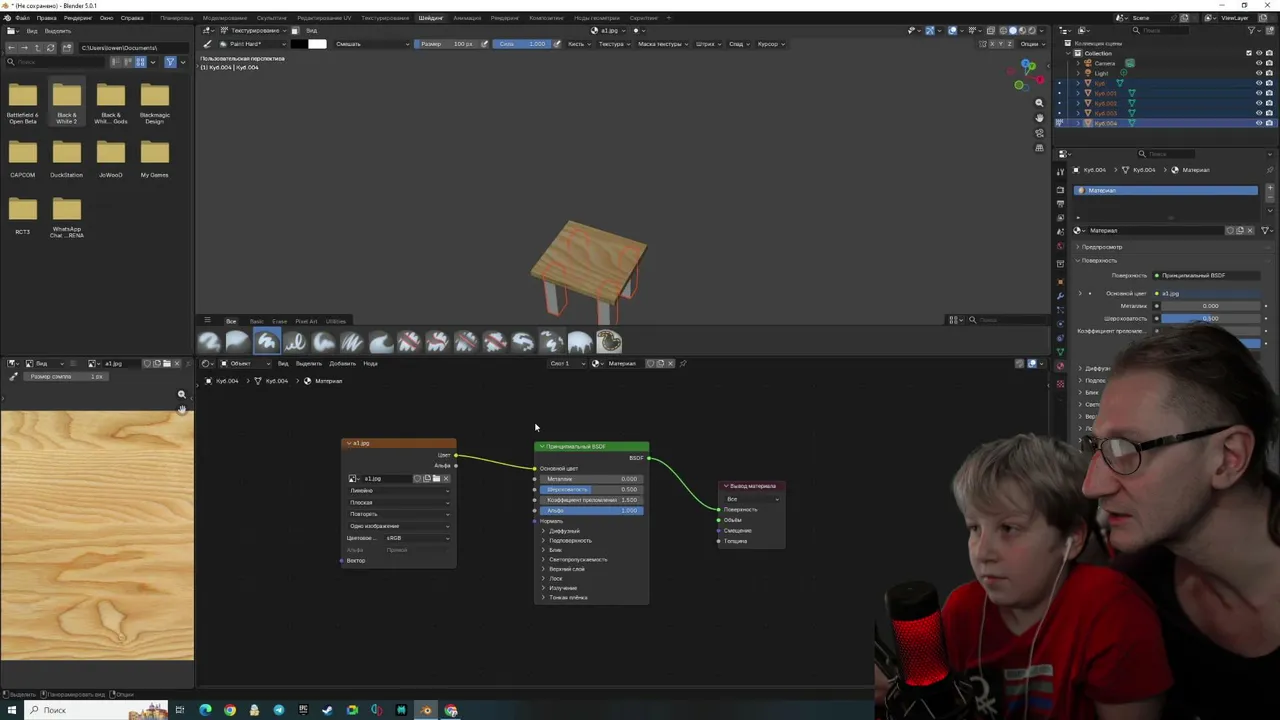Toggle viewport visibility of Camera in outliner
Screen dimensions: 1280x720
1259,63
